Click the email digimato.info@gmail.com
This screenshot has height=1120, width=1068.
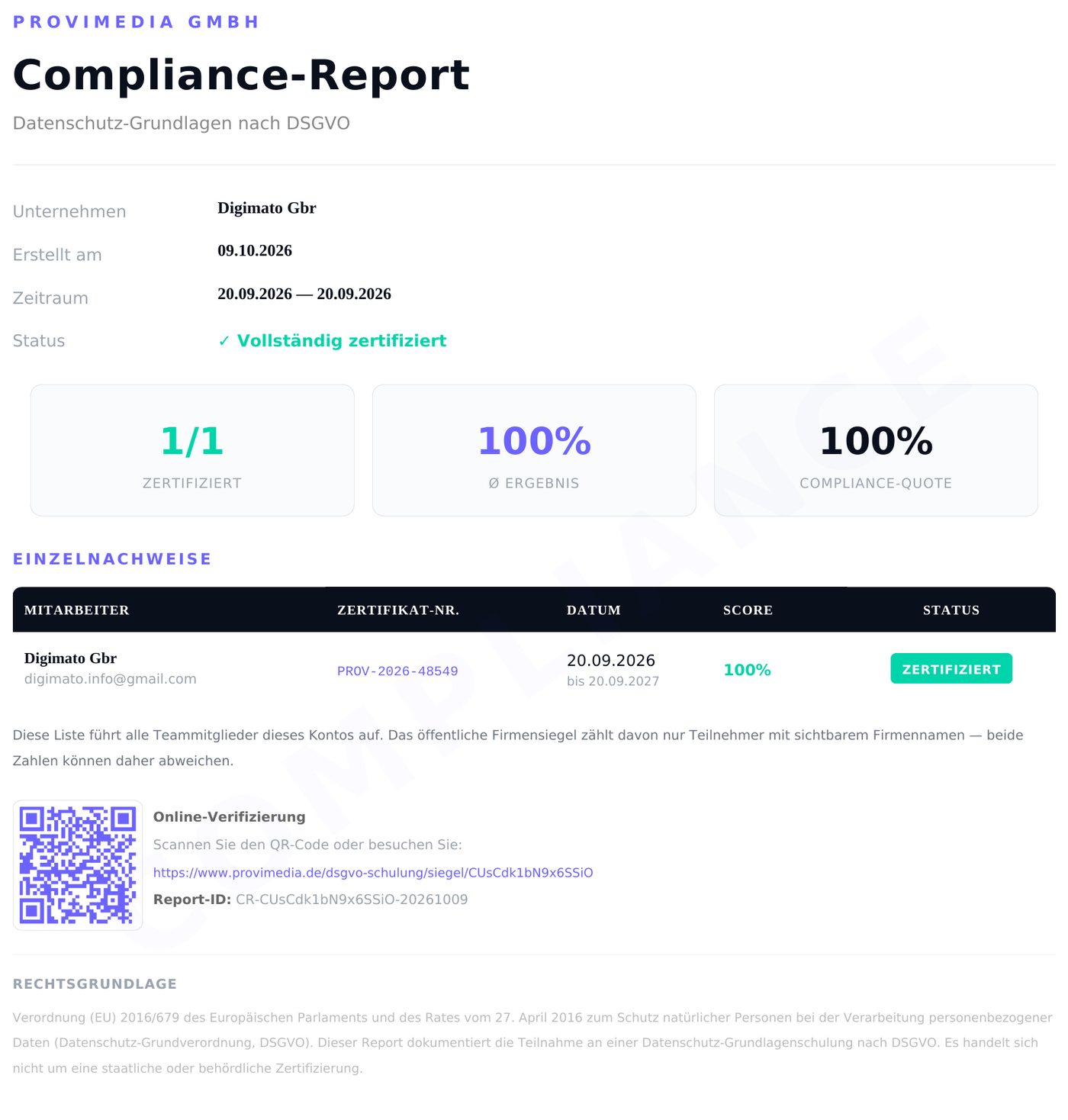111,679
